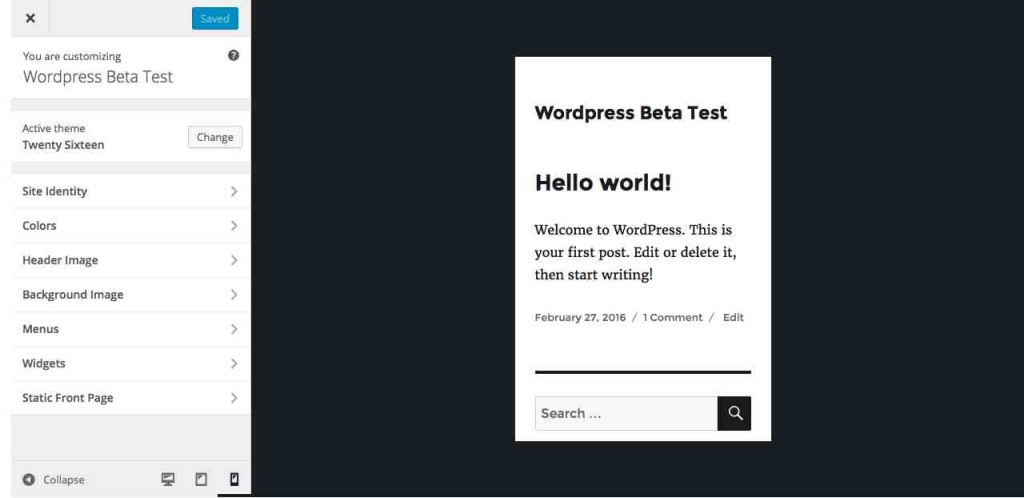
Task: Click into the Search field in preview
Action: pyautogui.click(x=626, y=413)
